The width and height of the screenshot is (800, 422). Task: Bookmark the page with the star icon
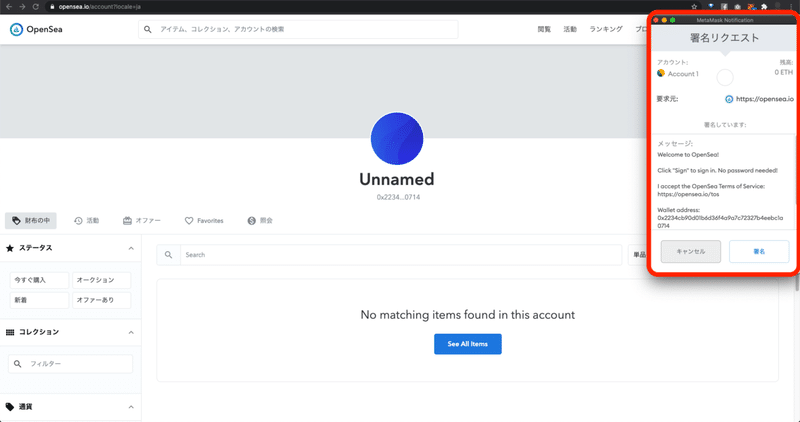coord(694,7)
